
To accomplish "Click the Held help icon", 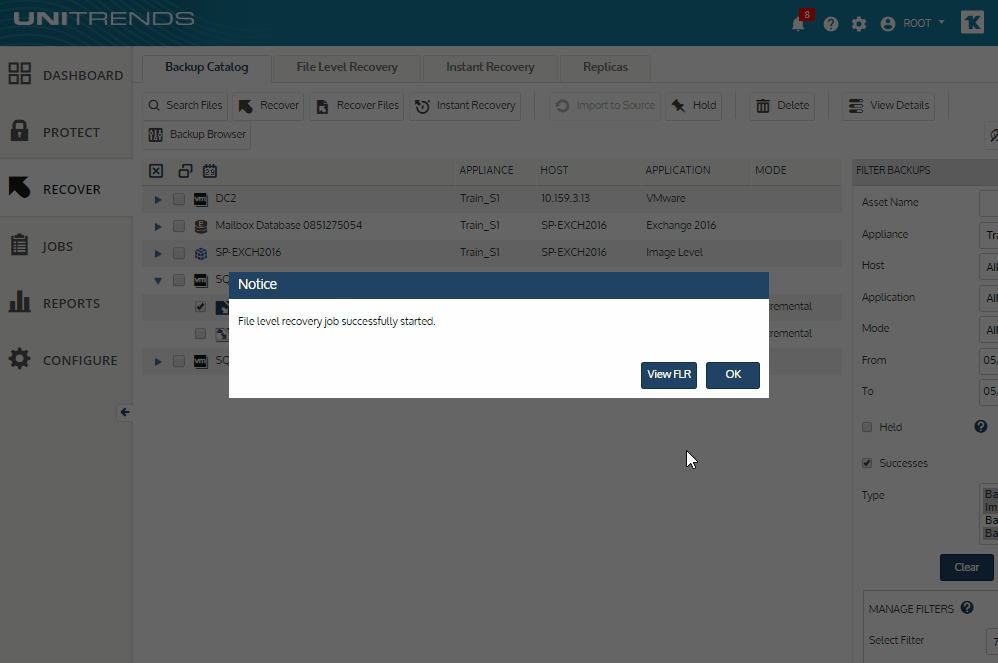I will (x=981, y=426).
